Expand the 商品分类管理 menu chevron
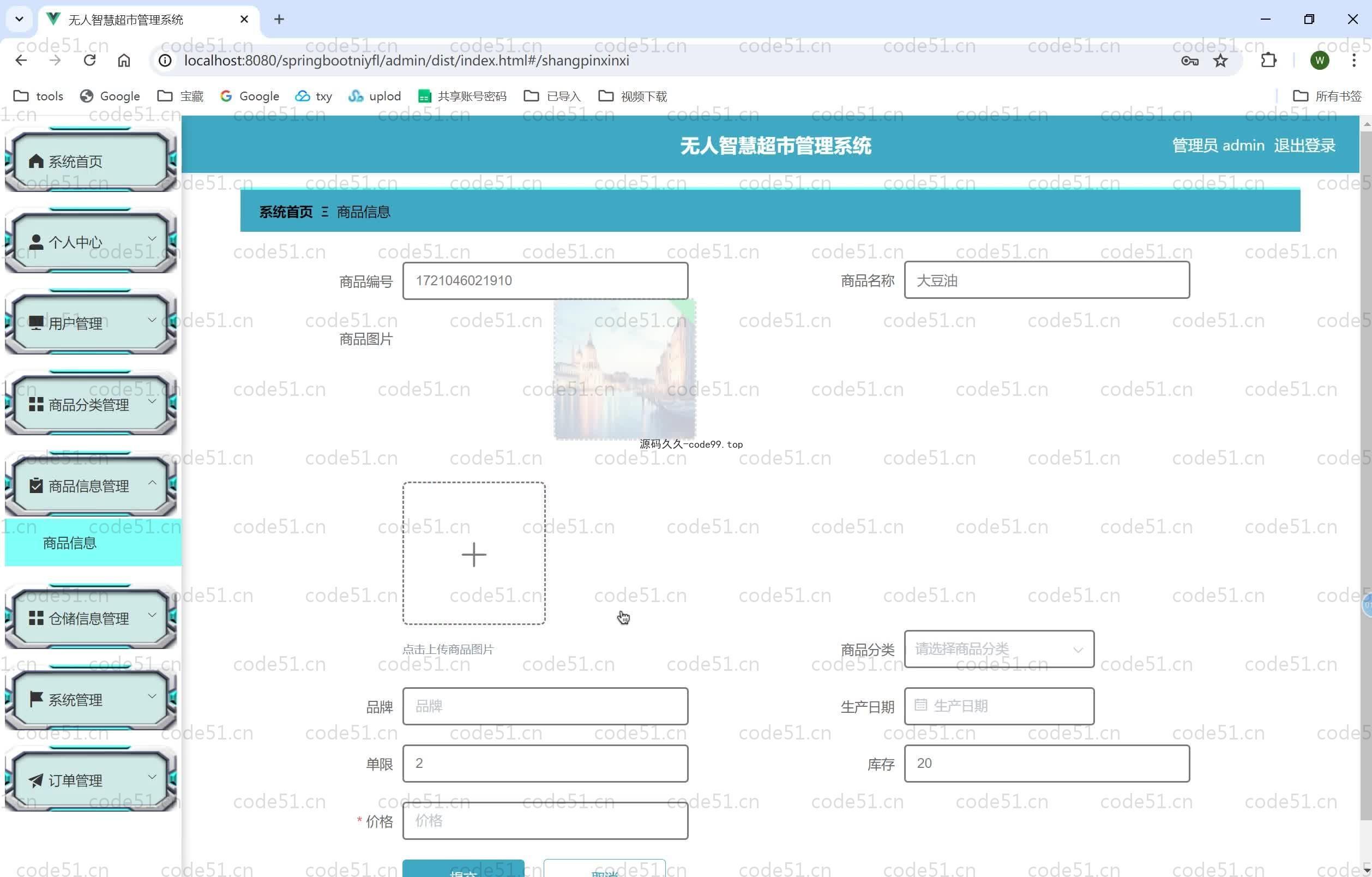This screenshot has height=877, width=1372. click(x=152, y=401)
